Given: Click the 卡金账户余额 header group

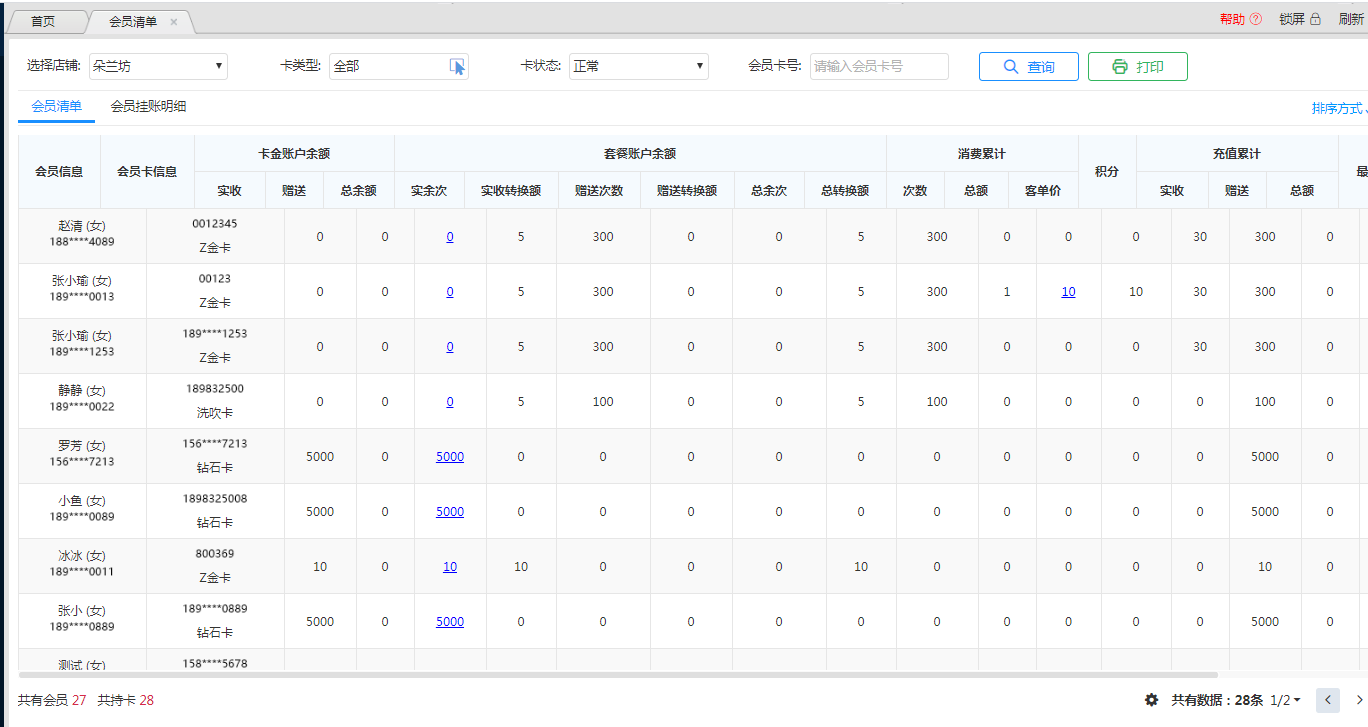Looking at the screenshot, I should (x=294, y=154).
